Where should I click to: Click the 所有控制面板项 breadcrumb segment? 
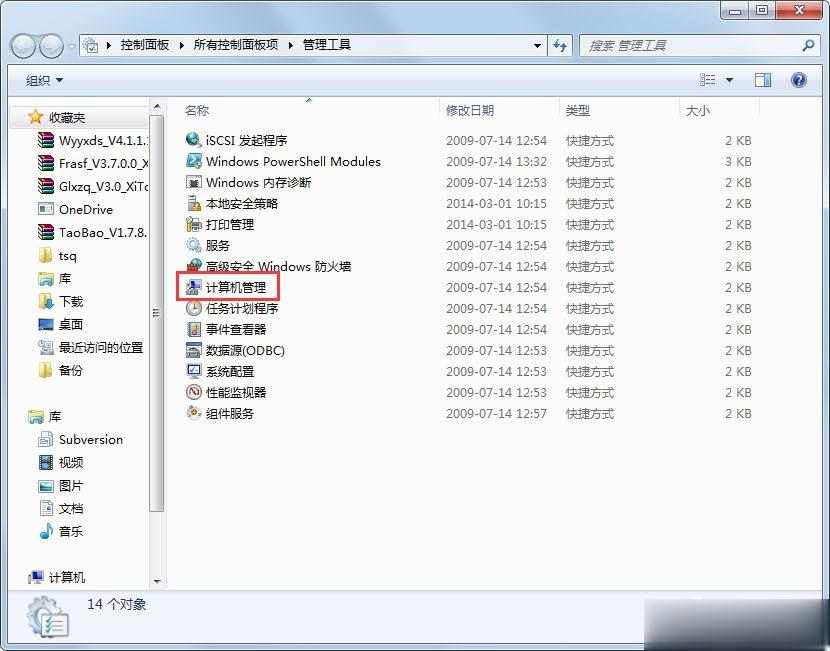click(236, 45)
